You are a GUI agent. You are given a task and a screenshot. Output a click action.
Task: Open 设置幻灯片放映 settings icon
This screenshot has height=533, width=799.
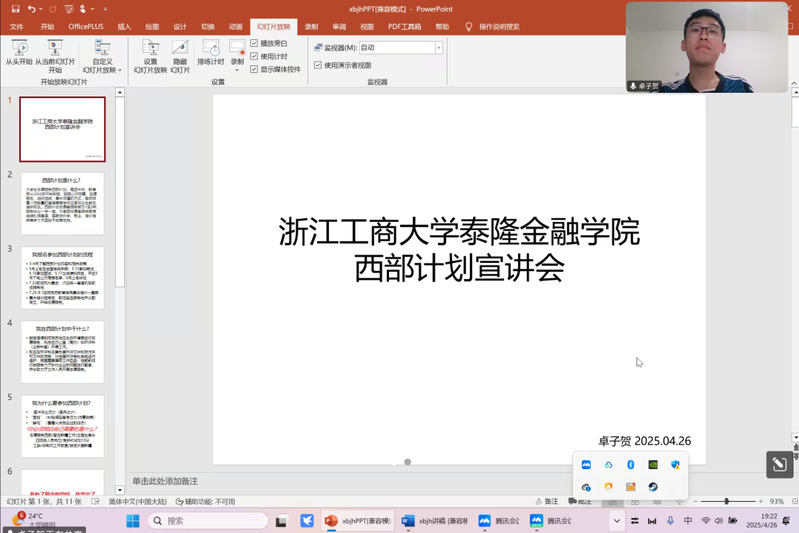[x=150, y=48]
